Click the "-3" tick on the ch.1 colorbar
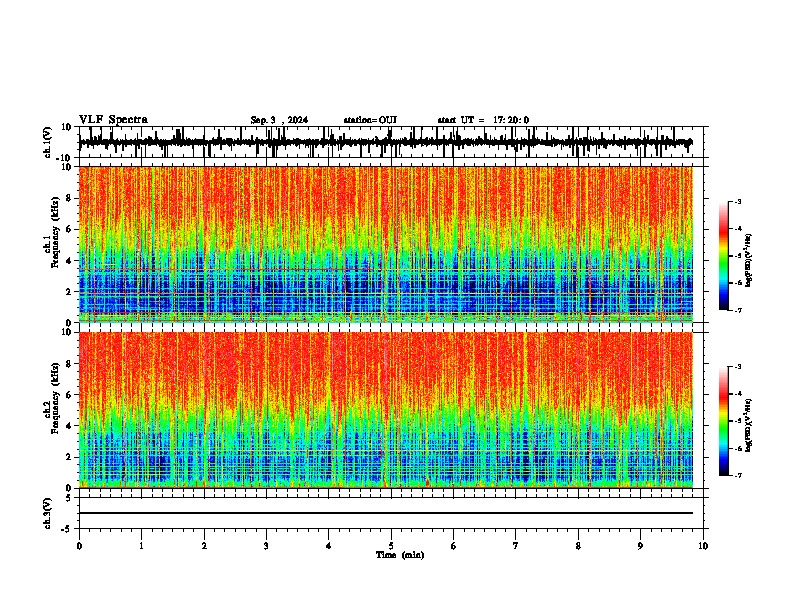 pos(737,202)
